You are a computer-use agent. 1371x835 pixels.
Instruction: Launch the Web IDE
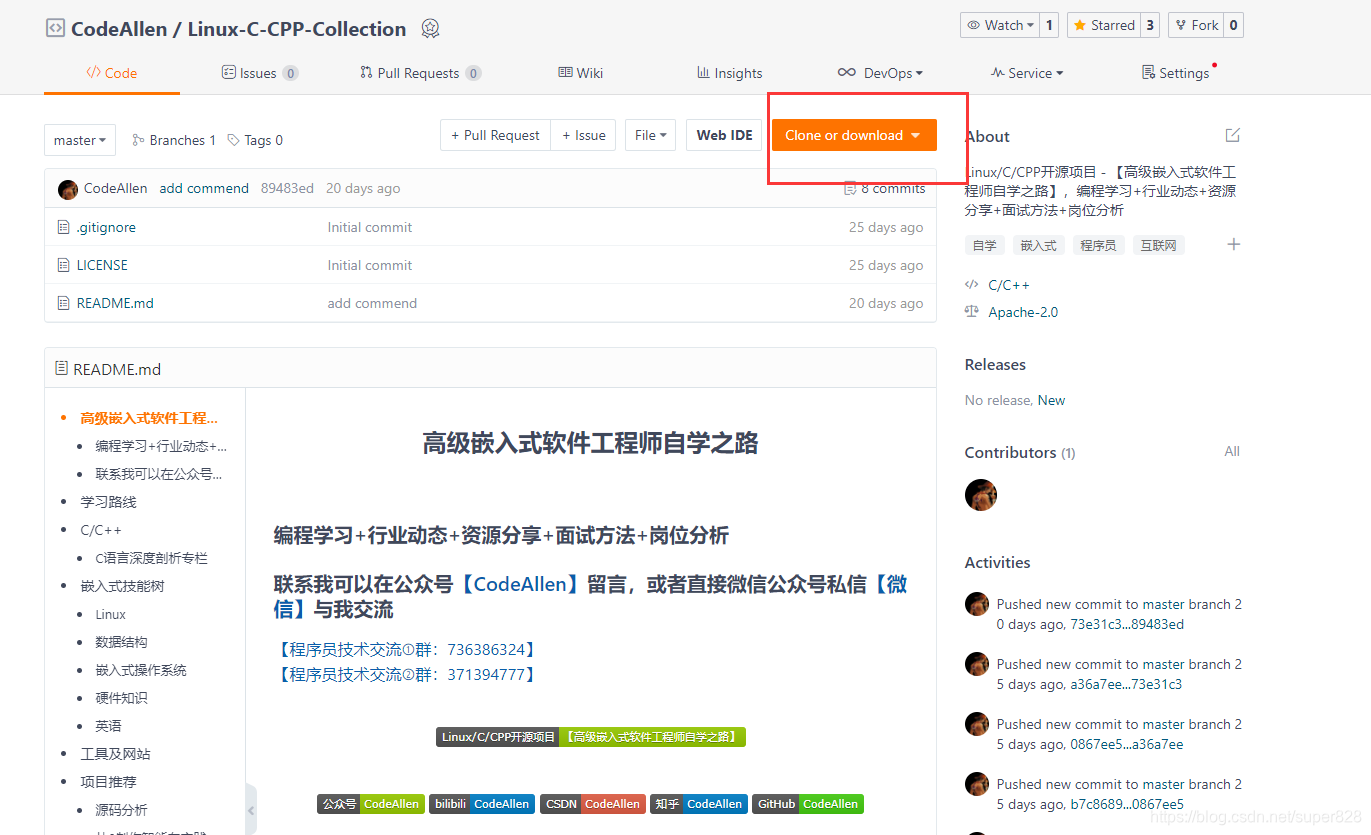pyautogui.click(x=724, y=135)
